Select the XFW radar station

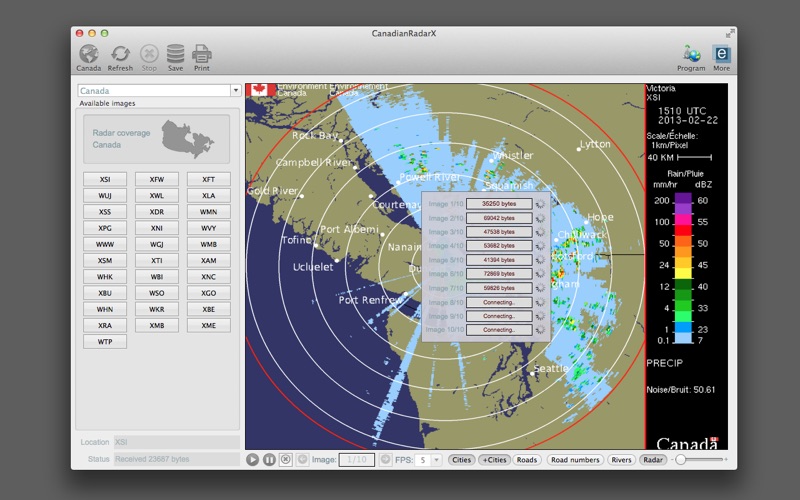click(x=157, y=179)
